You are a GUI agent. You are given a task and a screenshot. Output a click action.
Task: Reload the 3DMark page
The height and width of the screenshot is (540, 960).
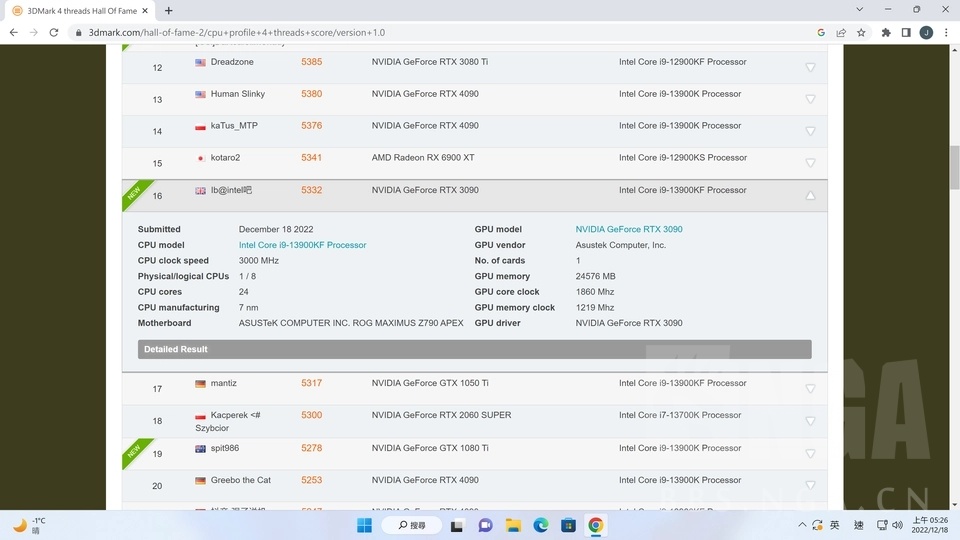click(x=56, y=32)
